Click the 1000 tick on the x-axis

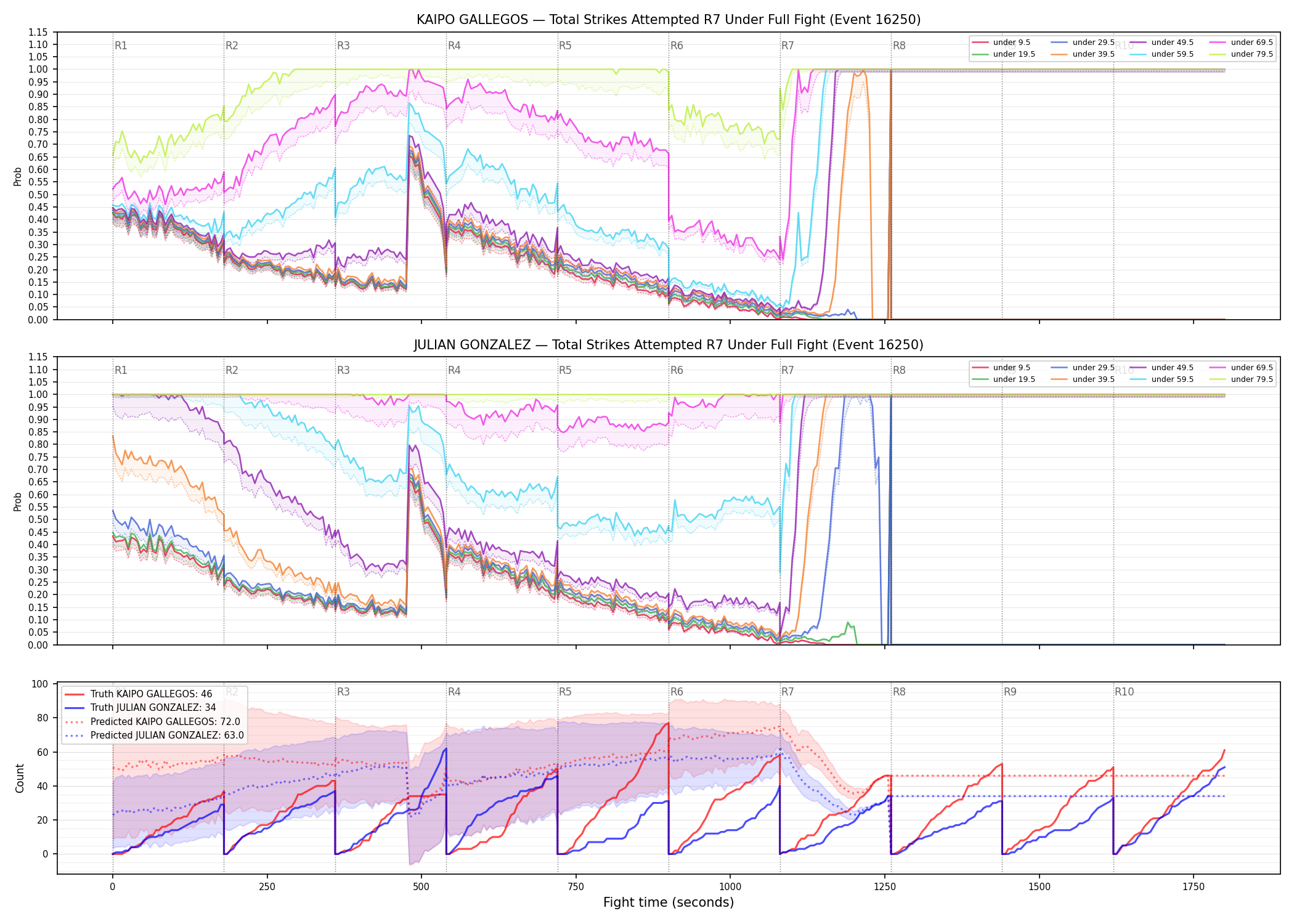(730, 887)
